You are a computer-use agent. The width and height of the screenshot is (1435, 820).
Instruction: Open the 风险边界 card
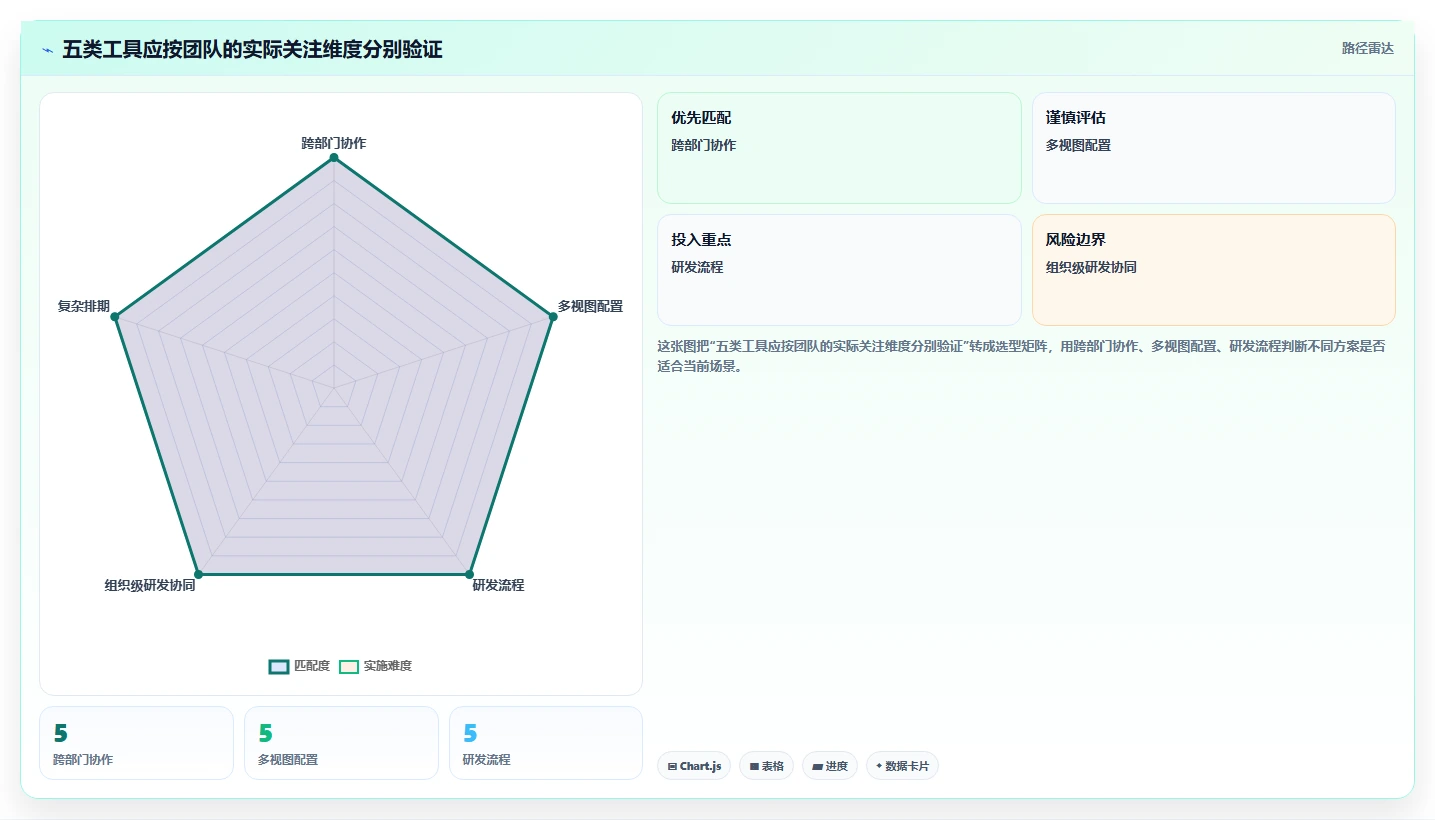(1213, 270)
